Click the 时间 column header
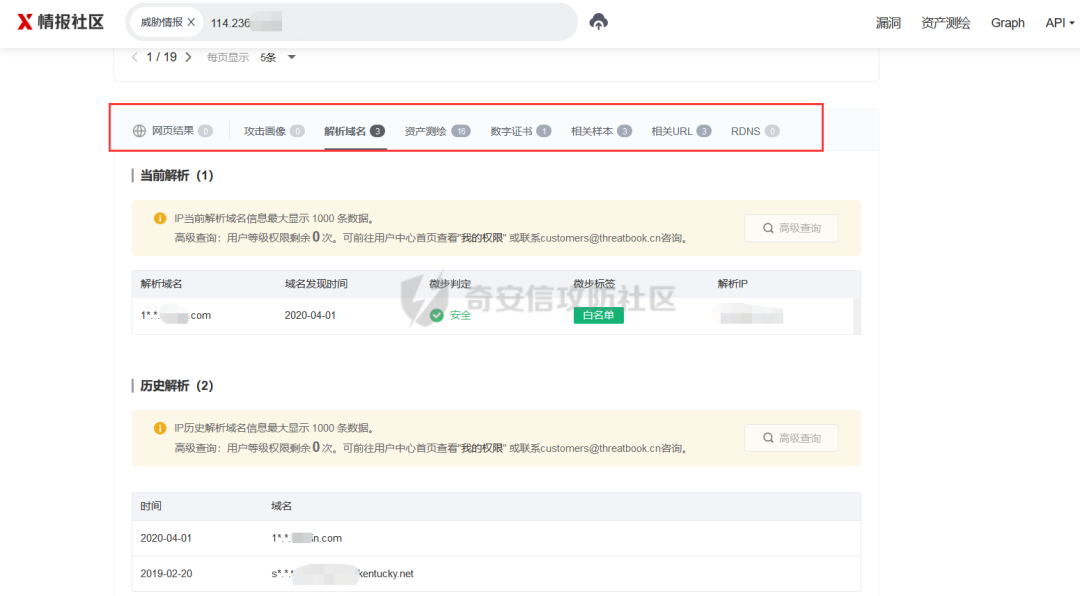This screenshot has height=596, width=1080. [x=151, y=506]
